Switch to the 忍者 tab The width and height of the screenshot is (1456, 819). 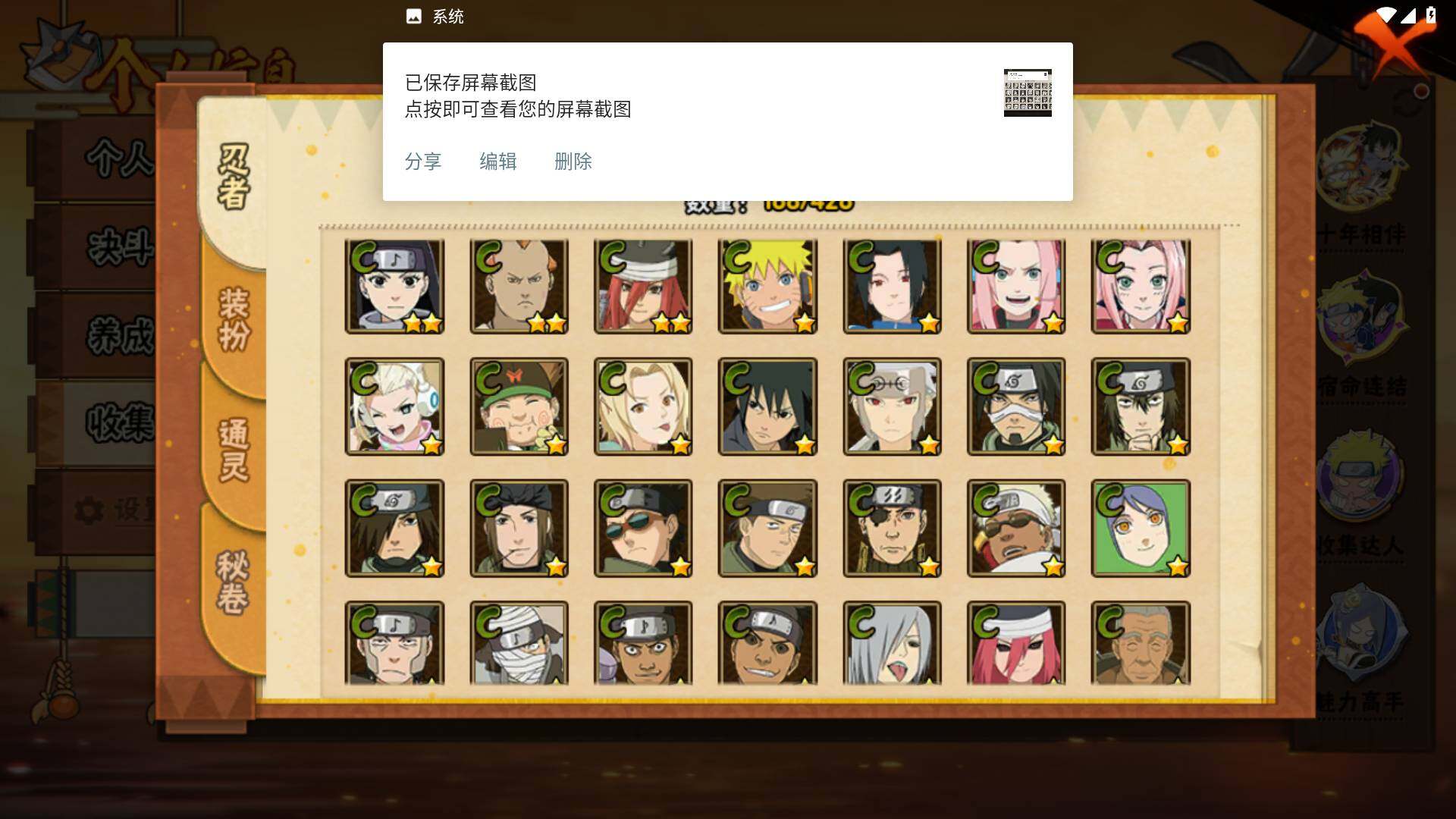pos(233,176)
